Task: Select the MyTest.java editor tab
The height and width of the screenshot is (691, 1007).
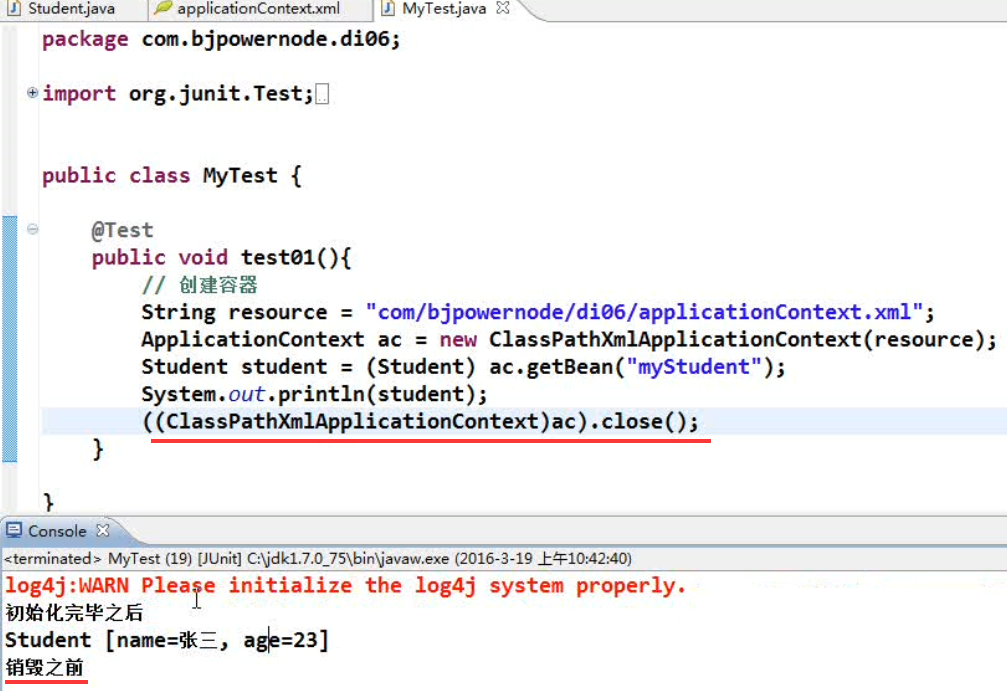Action: [444, 9]
